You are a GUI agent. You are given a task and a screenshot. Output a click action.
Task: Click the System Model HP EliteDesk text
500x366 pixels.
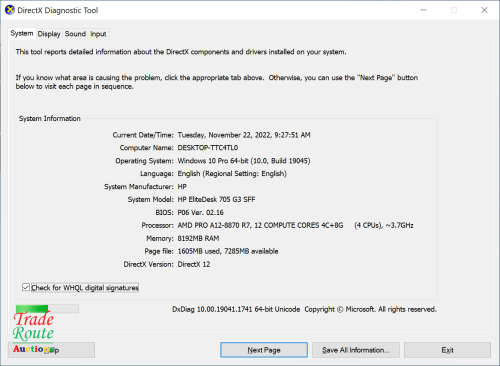216,199
